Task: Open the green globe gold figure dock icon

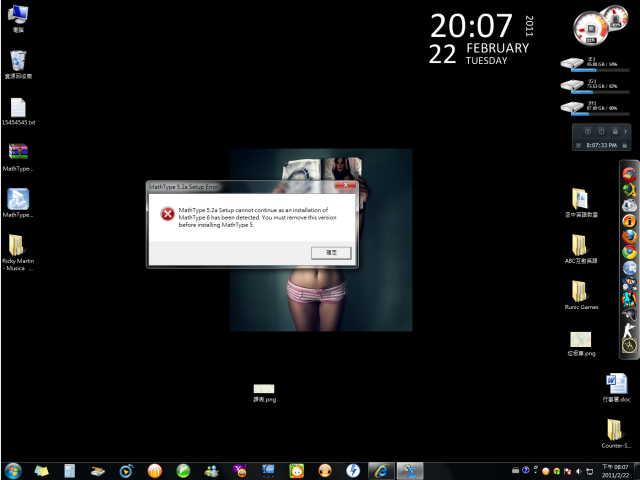Action: coord(629,190)
